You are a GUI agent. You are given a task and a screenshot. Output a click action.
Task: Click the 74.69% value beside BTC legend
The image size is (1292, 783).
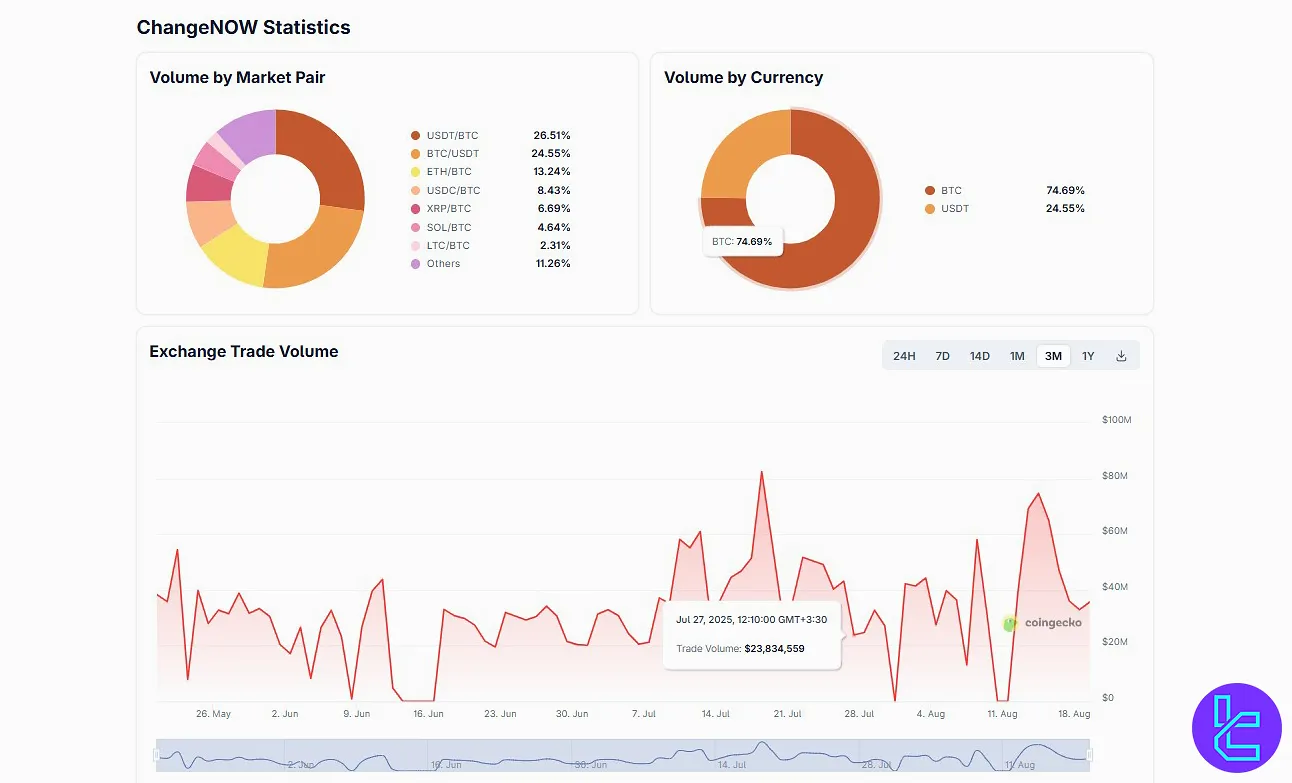(1065, 190)
